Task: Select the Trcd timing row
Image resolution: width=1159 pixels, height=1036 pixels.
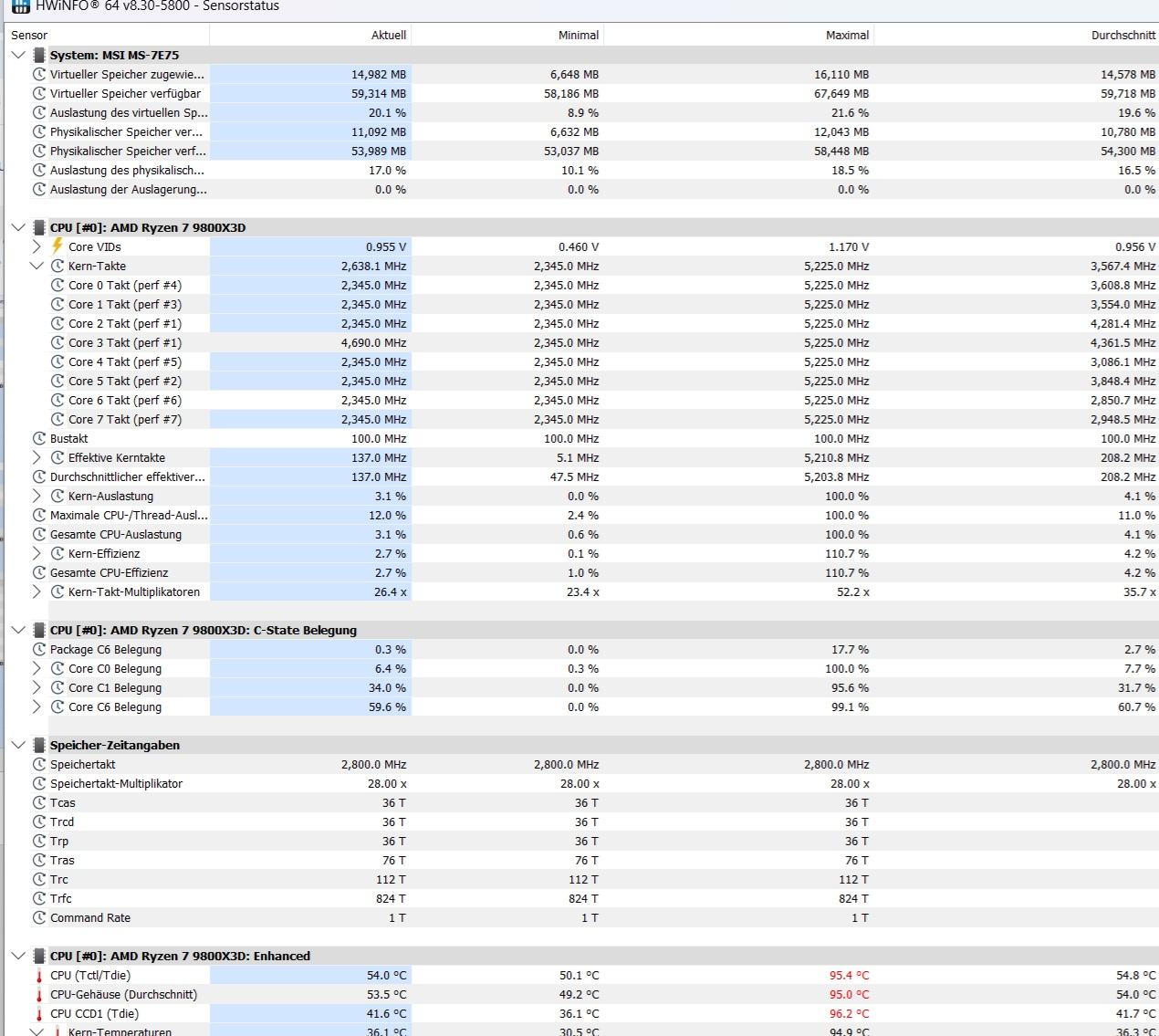Action: [581, 821]
